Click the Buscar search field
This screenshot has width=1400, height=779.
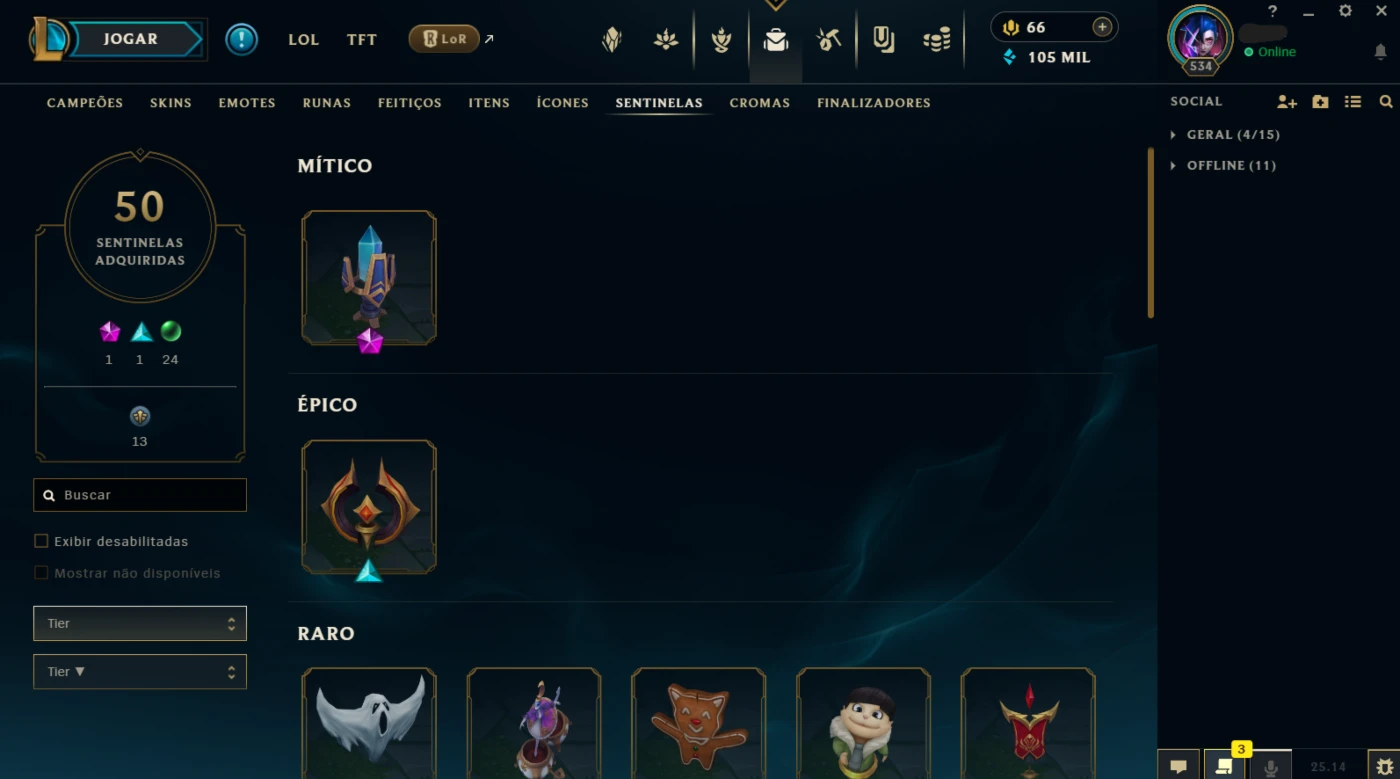[140, 495]
